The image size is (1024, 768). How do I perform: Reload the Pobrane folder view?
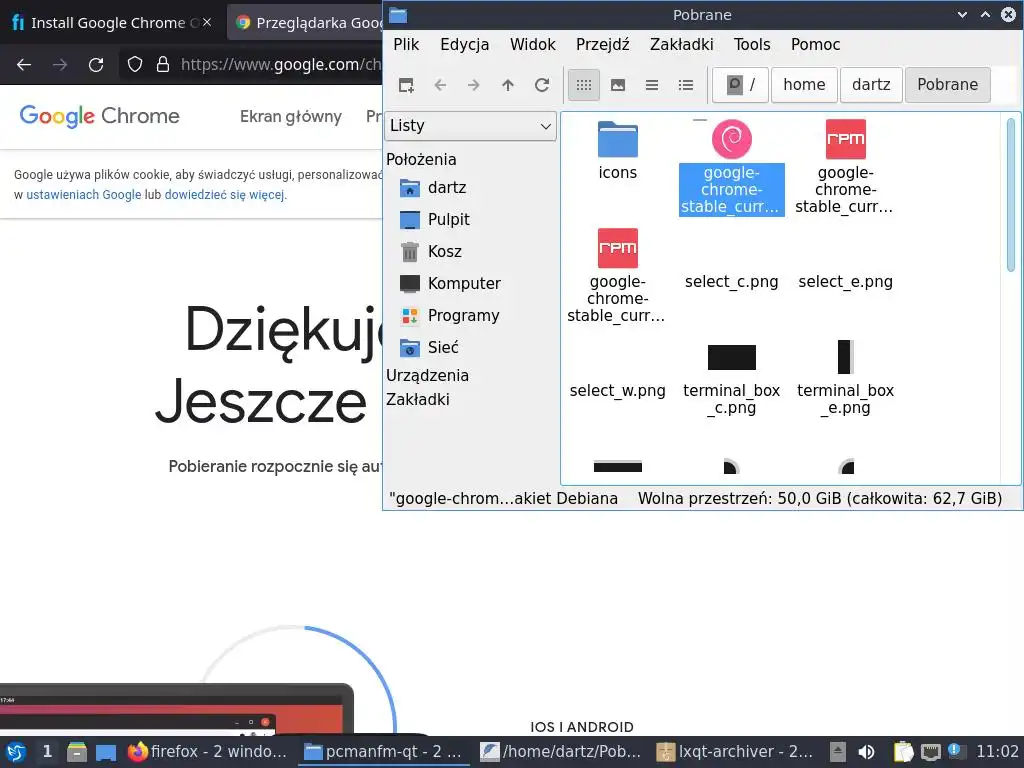pyautogui.click(x=541, y=85)
